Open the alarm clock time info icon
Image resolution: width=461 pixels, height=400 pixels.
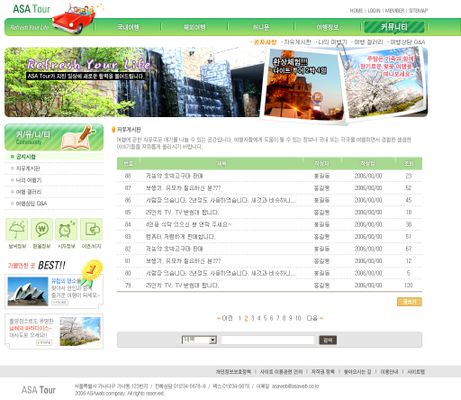66,229
